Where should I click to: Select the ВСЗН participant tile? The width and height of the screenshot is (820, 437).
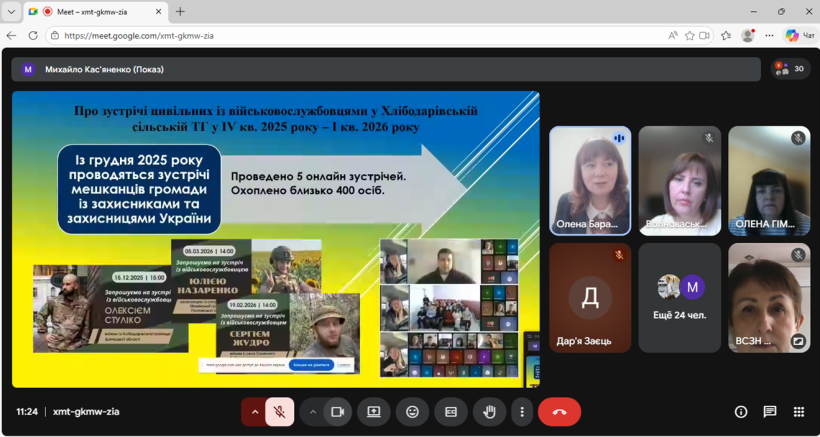[x=769, y=297]
